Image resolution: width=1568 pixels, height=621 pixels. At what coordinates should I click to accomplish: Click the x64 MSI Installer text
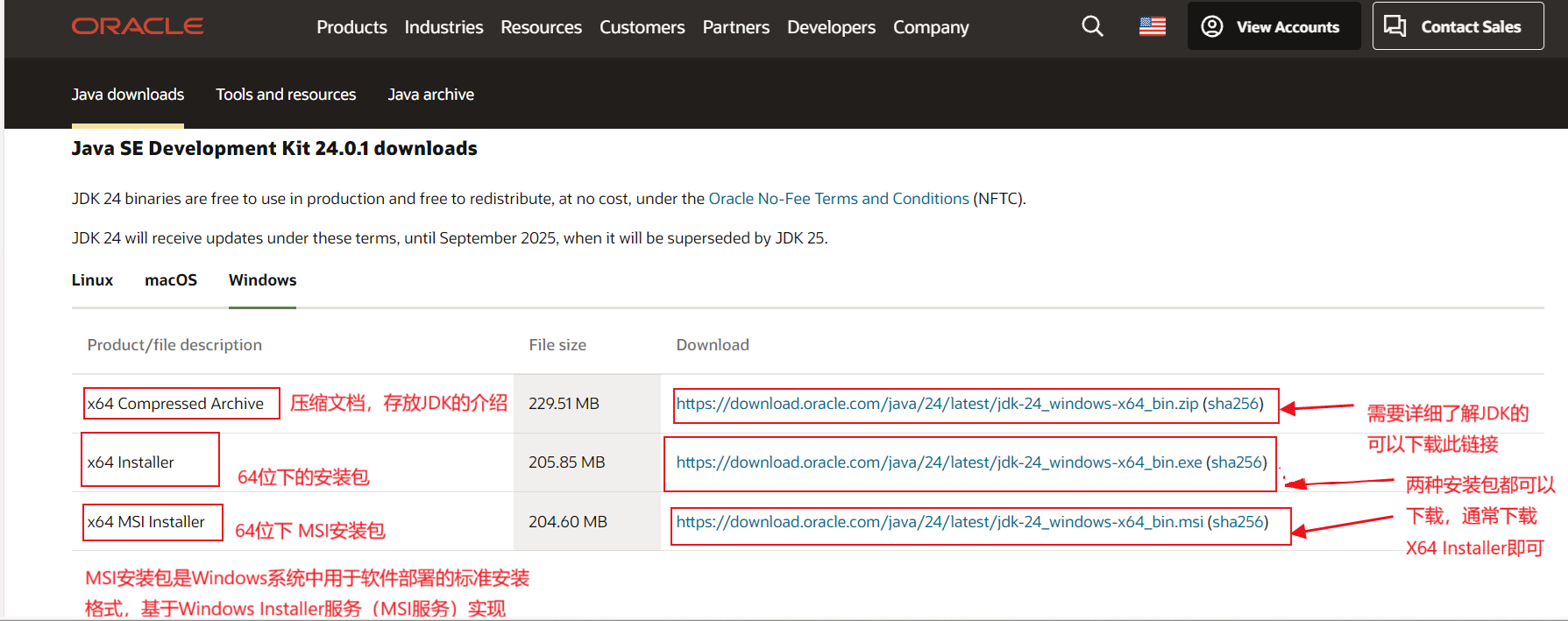[145, 522]
